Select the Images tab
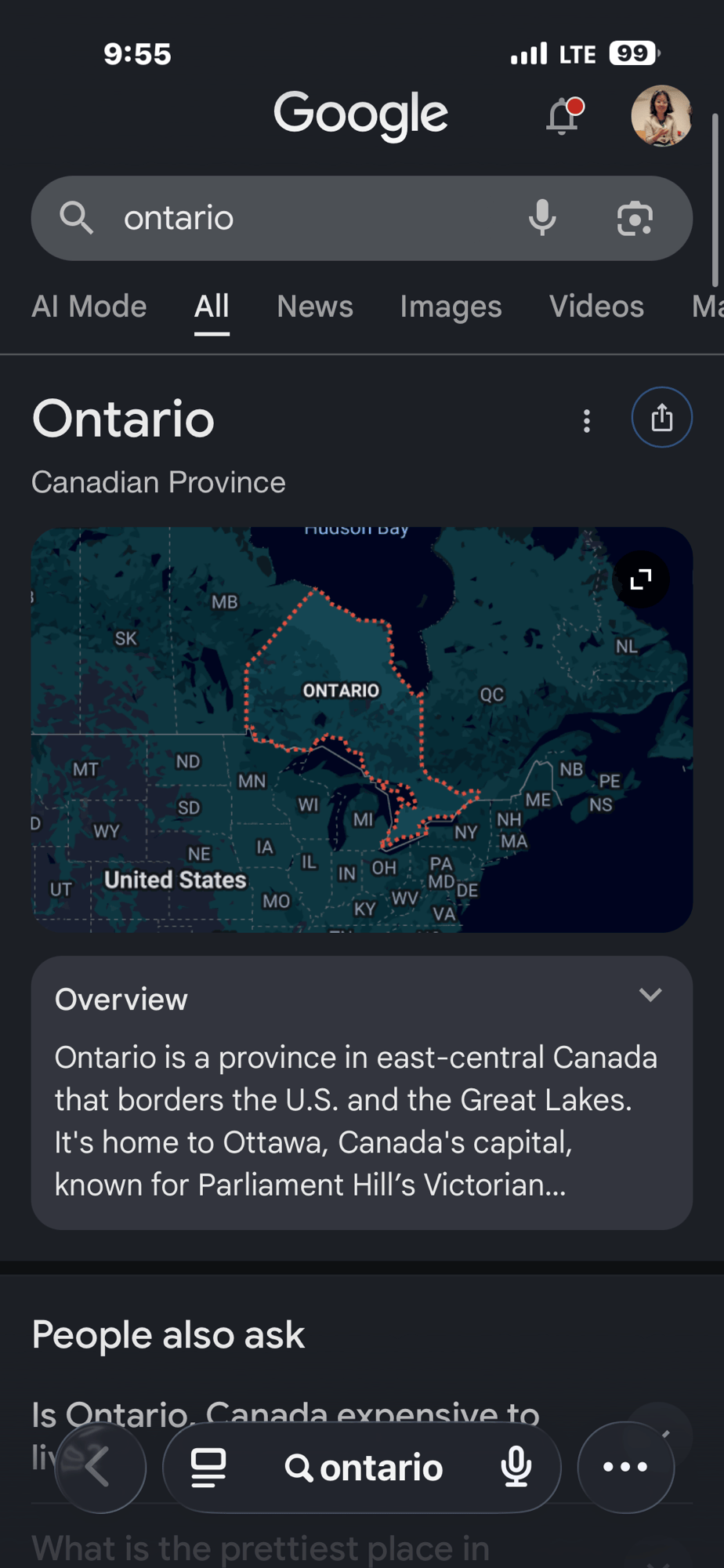This screenshot has width=724, height=1568. 451,307
